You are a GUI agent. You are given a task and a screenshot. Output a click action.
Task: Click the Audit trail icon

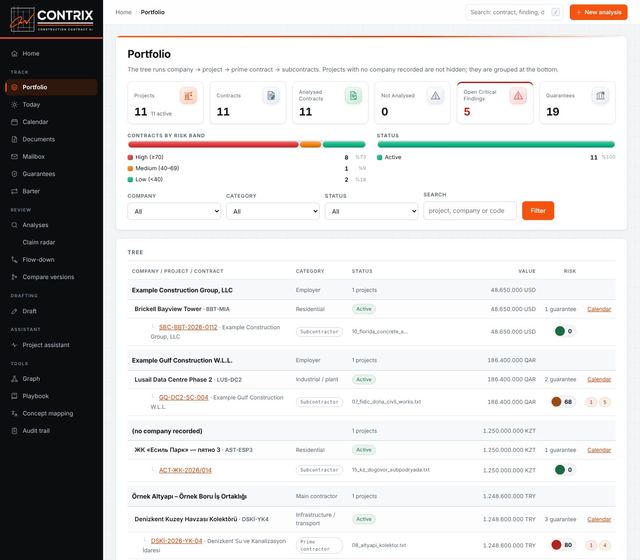click(x=14, y=431)
